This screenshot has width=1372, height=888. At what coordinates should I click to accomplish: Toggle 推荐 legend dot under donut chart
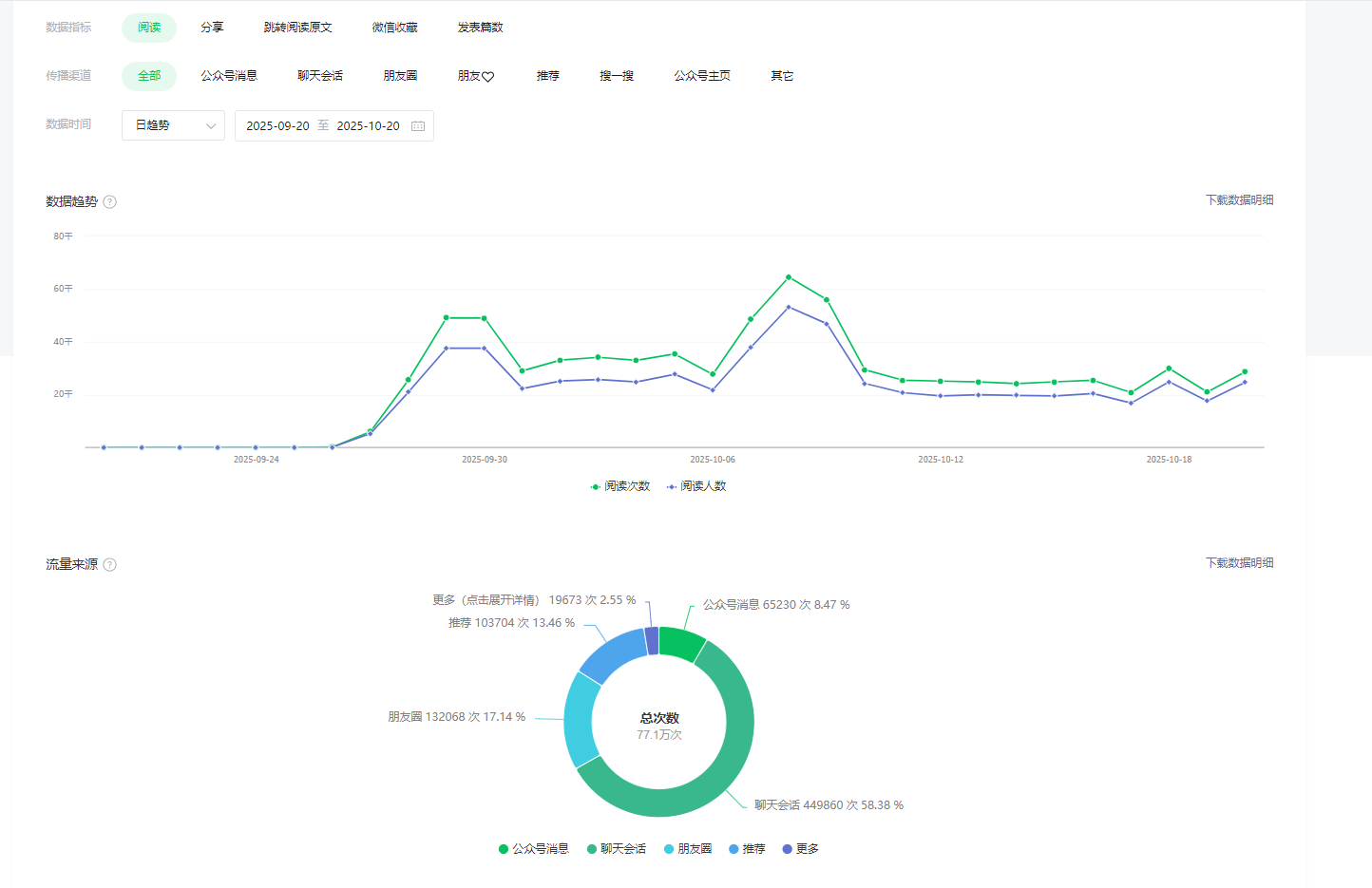pyautogui.click(x=734, y=849)
